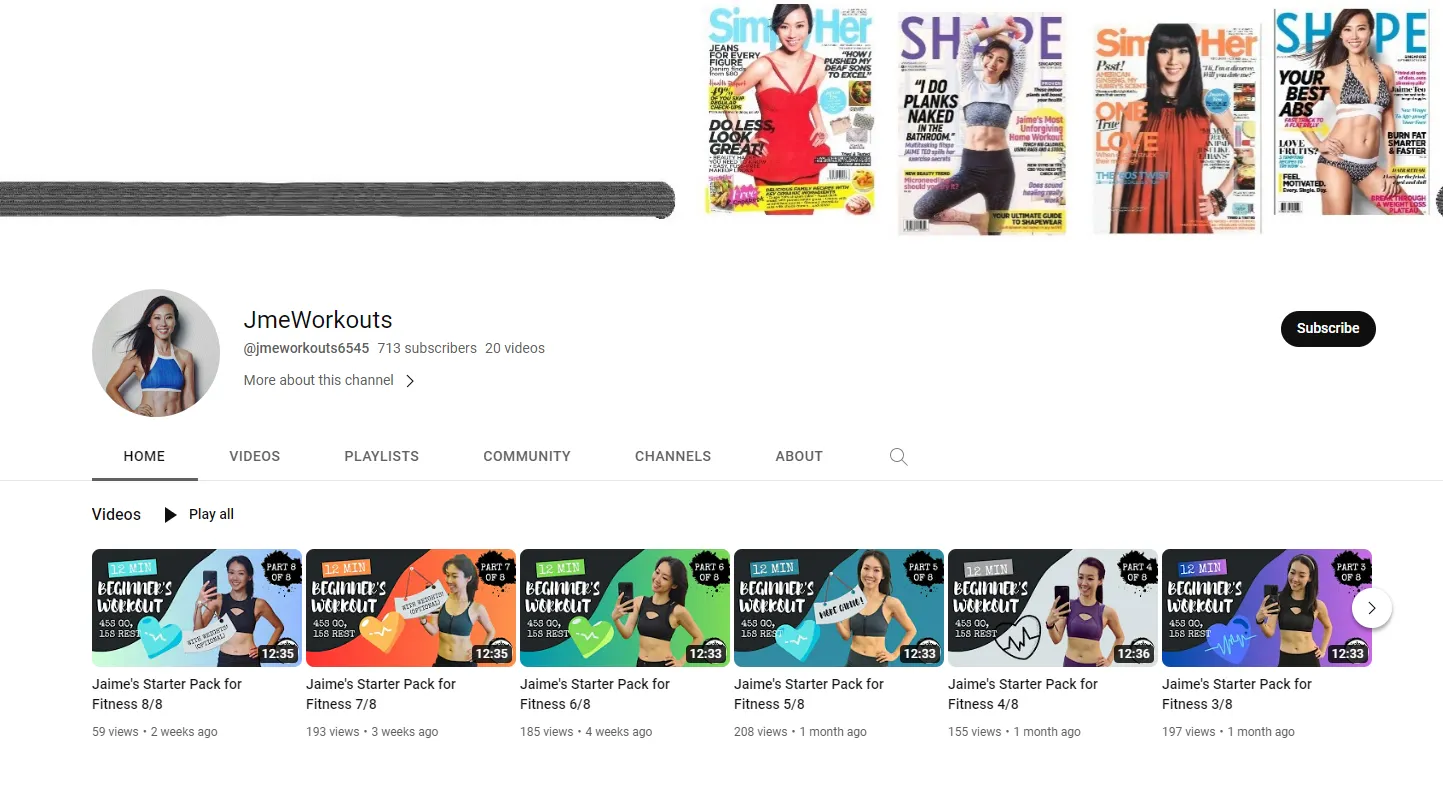Click the 20 videos count text

(x=515, y=348)
